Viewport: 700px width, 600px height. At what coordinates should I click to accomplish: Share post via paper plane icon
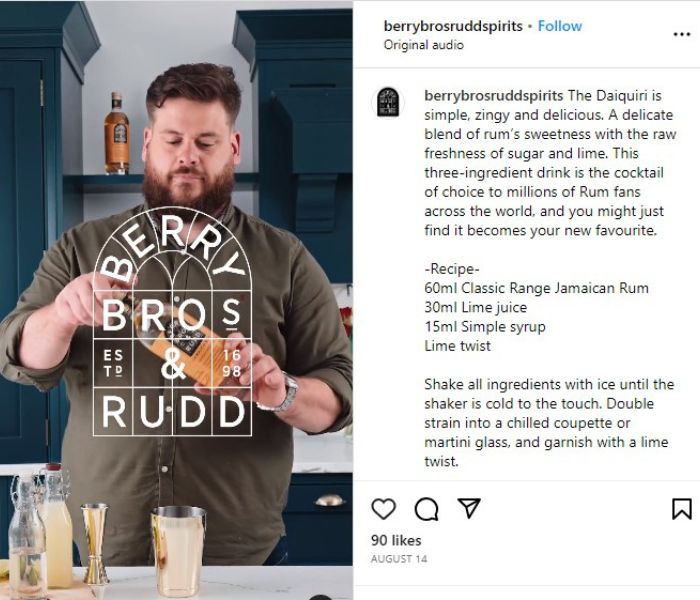(x=469, y=508)
